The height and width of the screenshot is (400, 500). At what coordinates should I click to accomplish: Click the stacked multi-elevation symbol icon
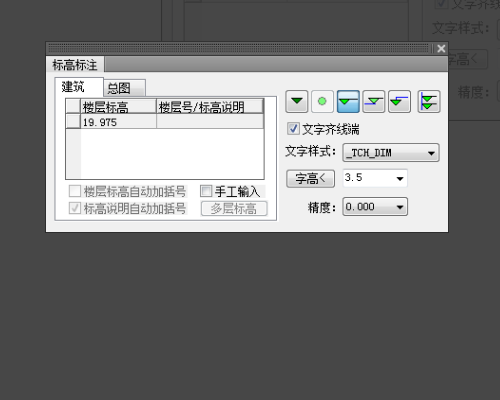[x=429, y=101]
